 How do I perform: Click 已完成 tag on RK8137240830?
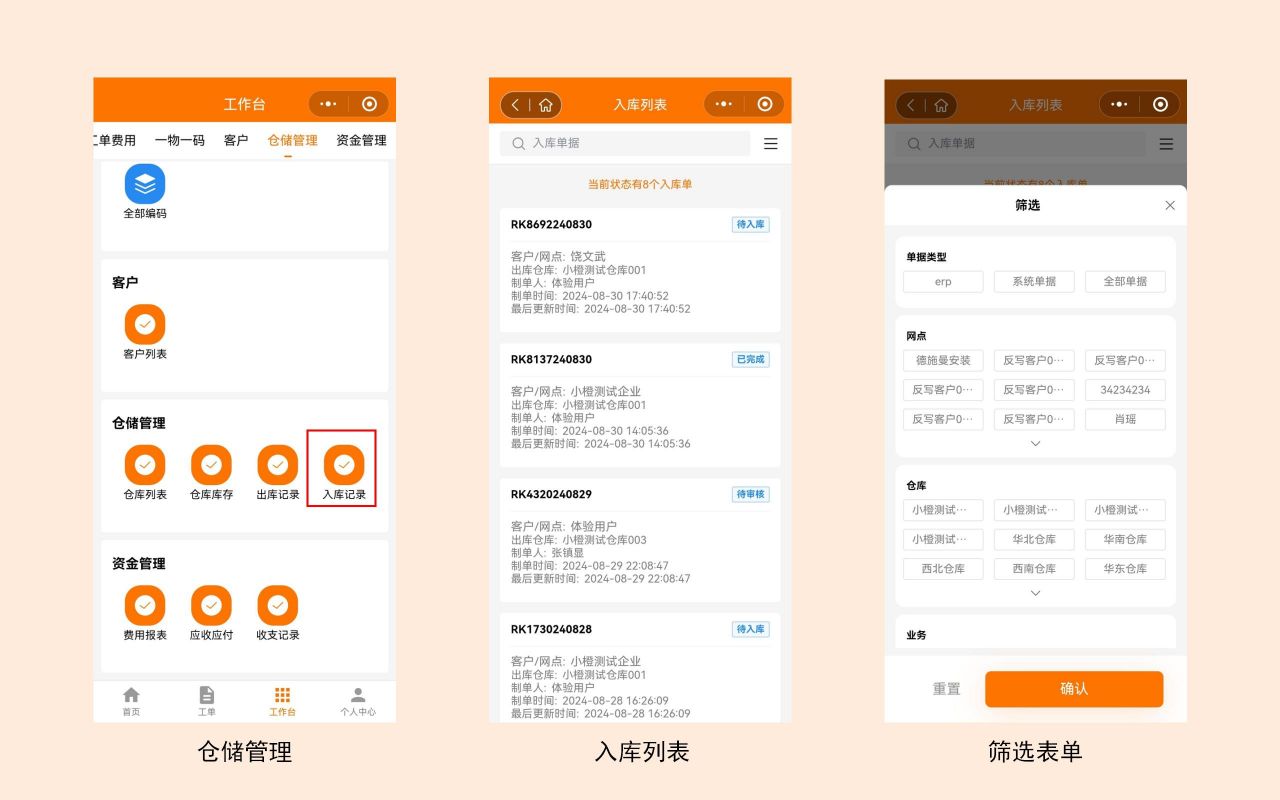click(x=751, y=360)
